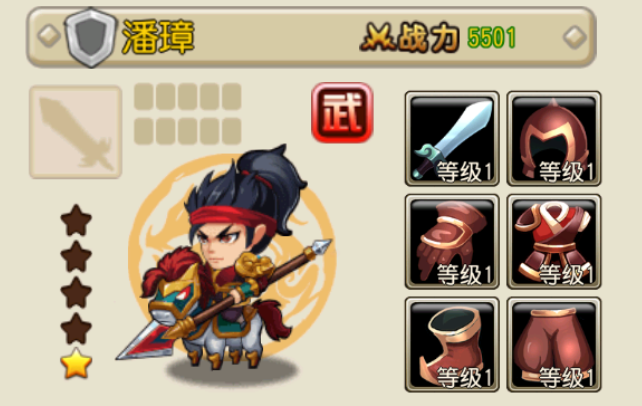The width and height of the screenshot is (642, 406).
Task: Open the red chest armor slot
Action: (554, 241)
